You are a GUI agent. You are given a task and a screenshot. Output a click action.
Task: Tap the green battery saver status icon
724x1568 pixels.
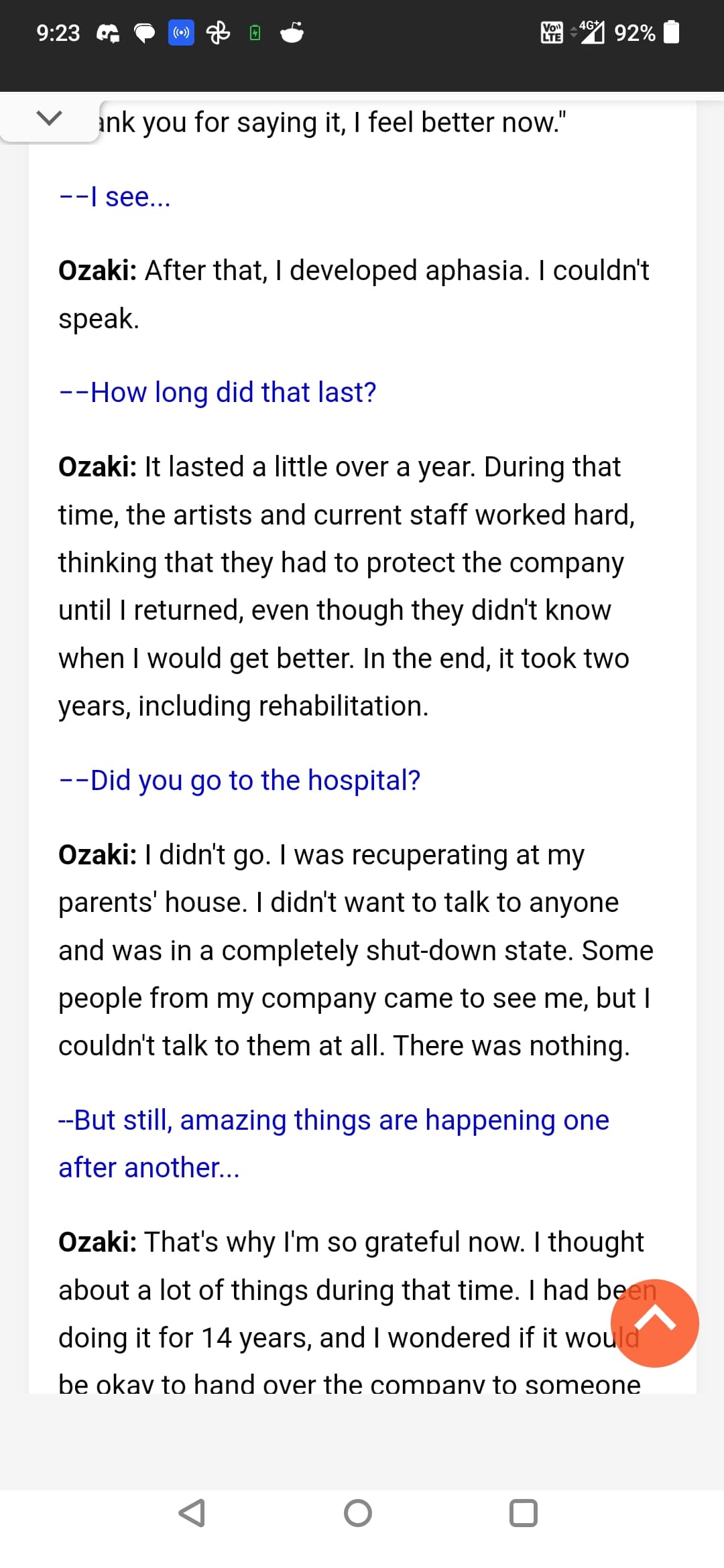coord(255,32)
